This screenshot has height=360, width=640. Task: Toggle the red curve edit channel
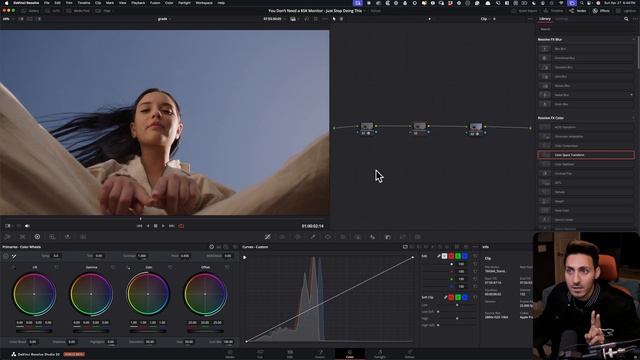451,256
